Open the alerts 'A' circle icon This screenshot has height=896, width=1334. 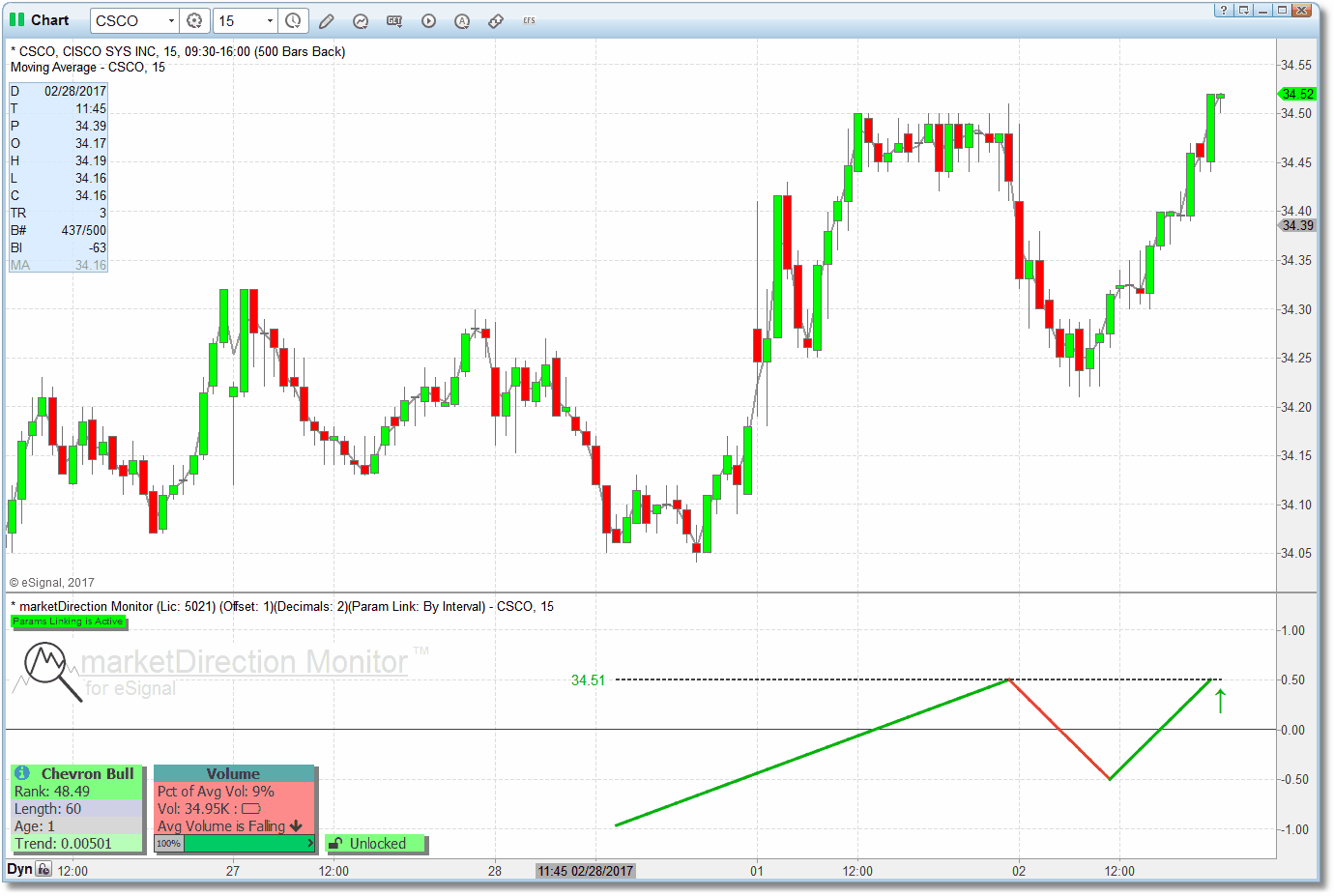tap(462, 20)
